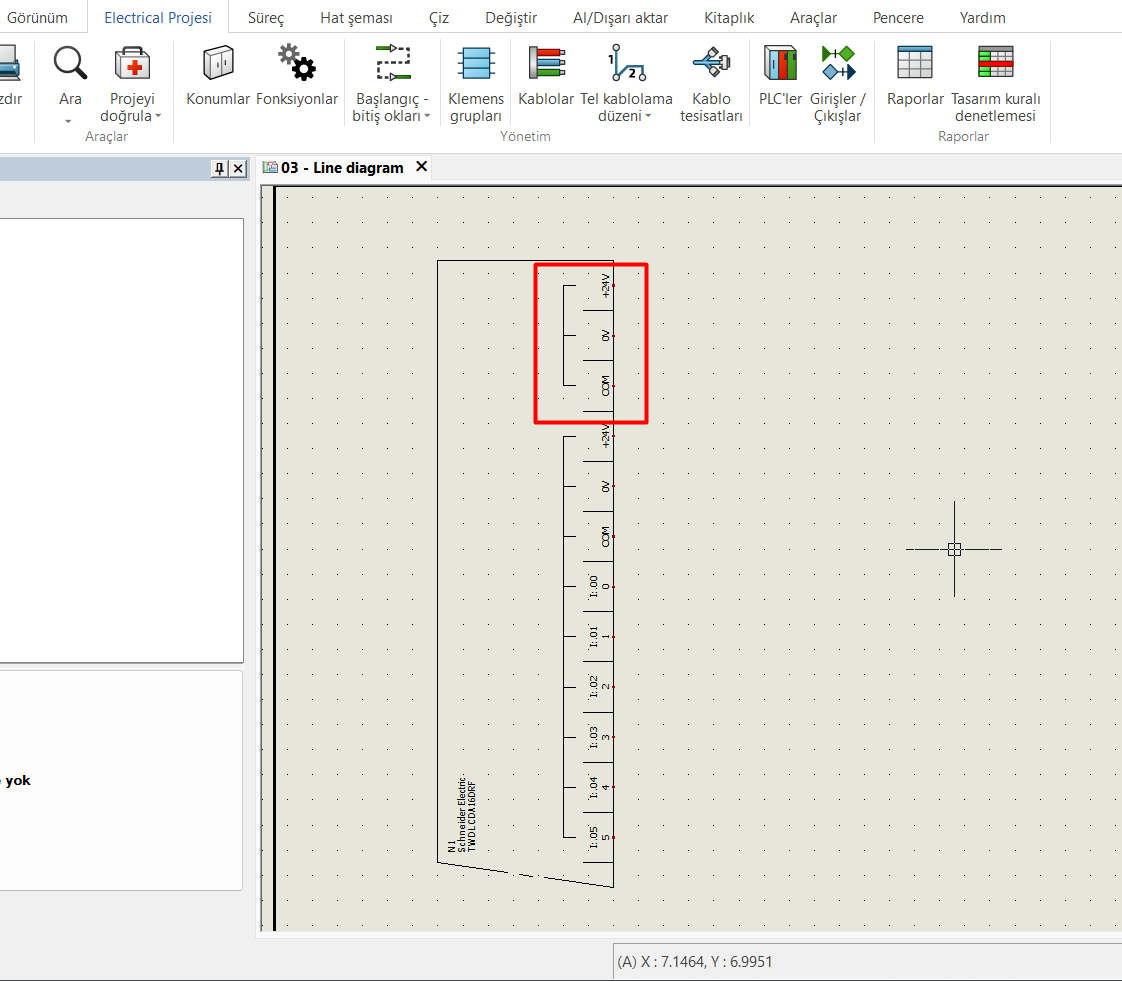The height and width of the screenshot is (981, 1122).
Task: Open Konumlar locations manager
Action: (218, 75)
